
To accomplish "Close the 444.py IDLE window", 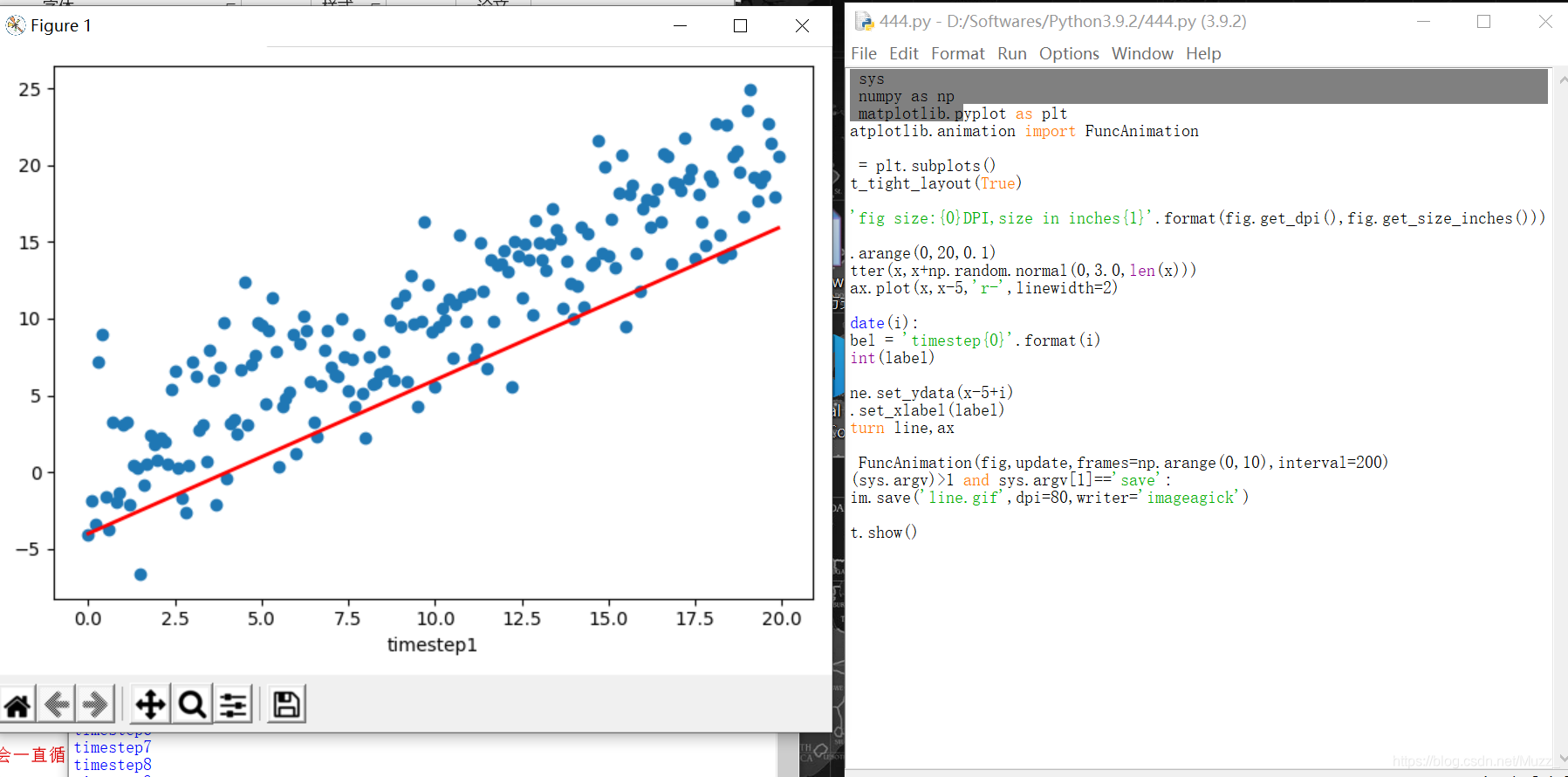I will pyautogui.click(x=1545, y=21).
